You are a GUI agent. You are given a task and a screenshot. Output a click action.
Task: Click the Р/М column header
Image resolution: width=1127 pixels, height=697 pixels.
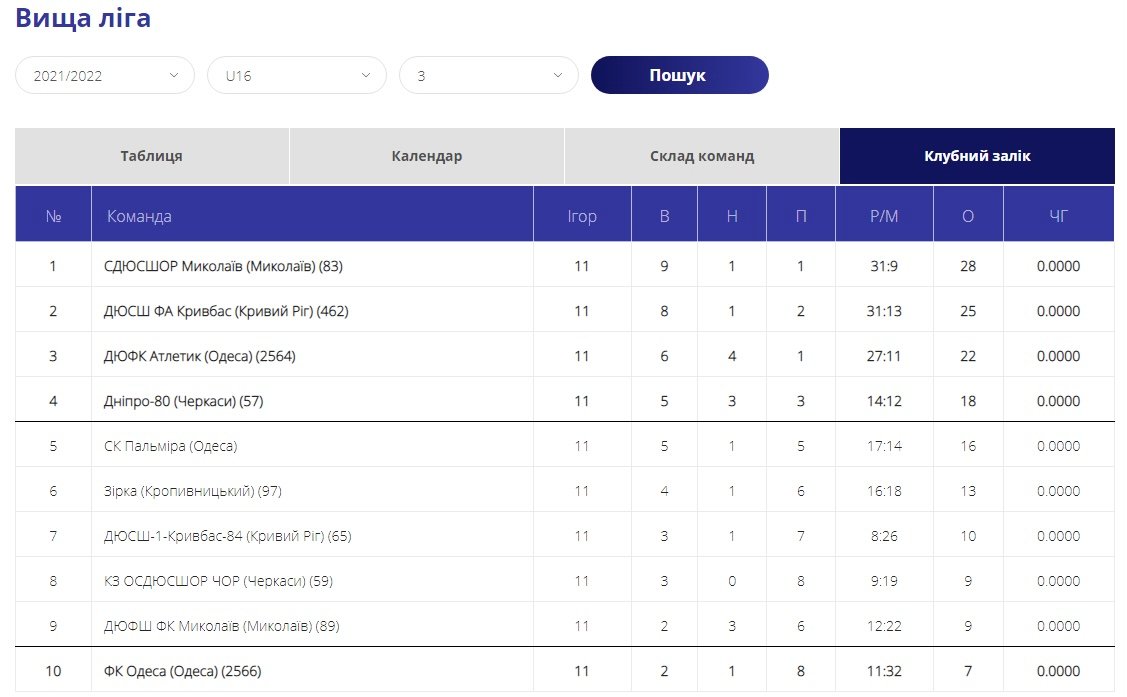pos(884,216)
